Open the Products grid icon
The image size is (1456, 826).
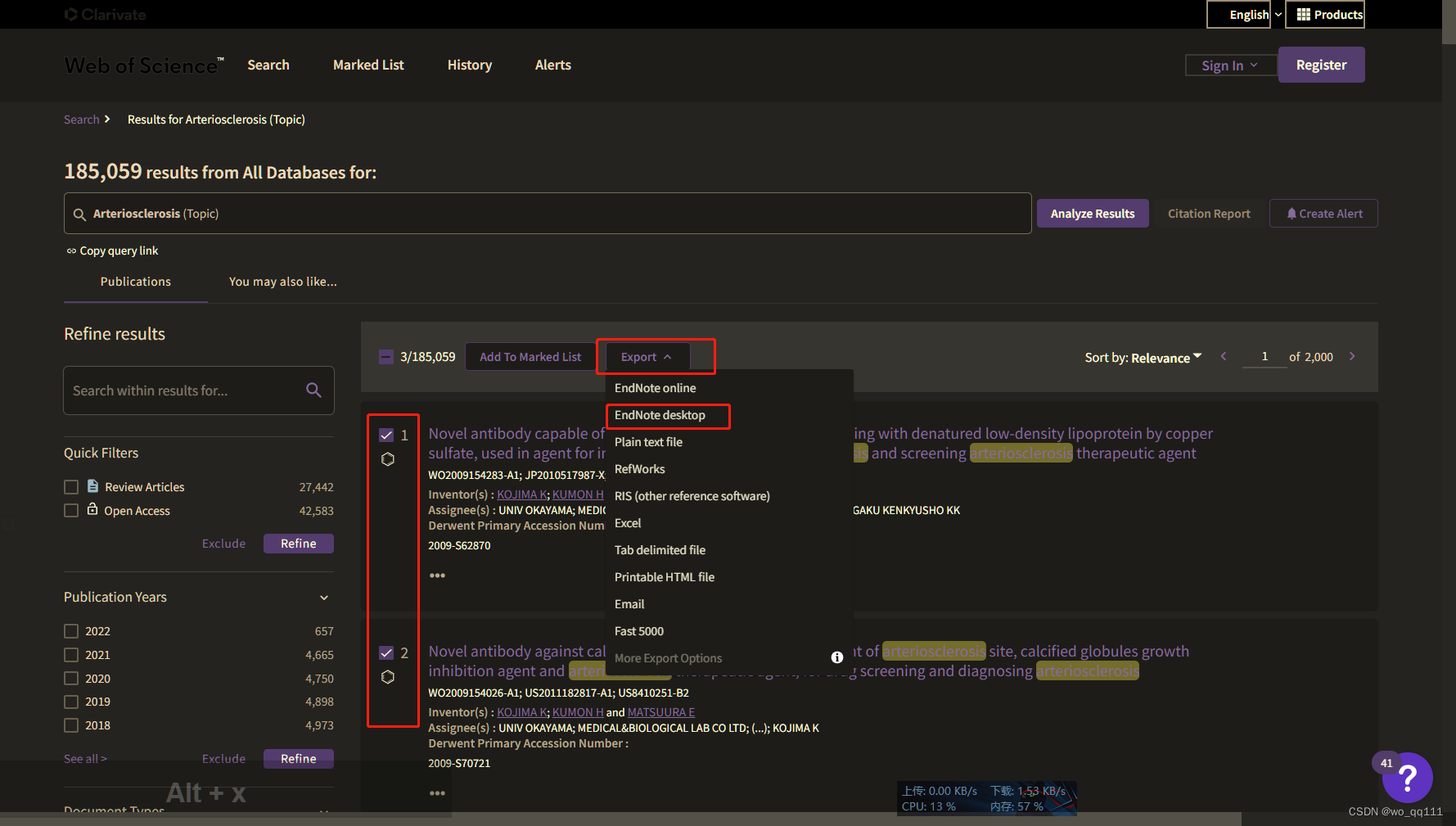[1304, 15]
